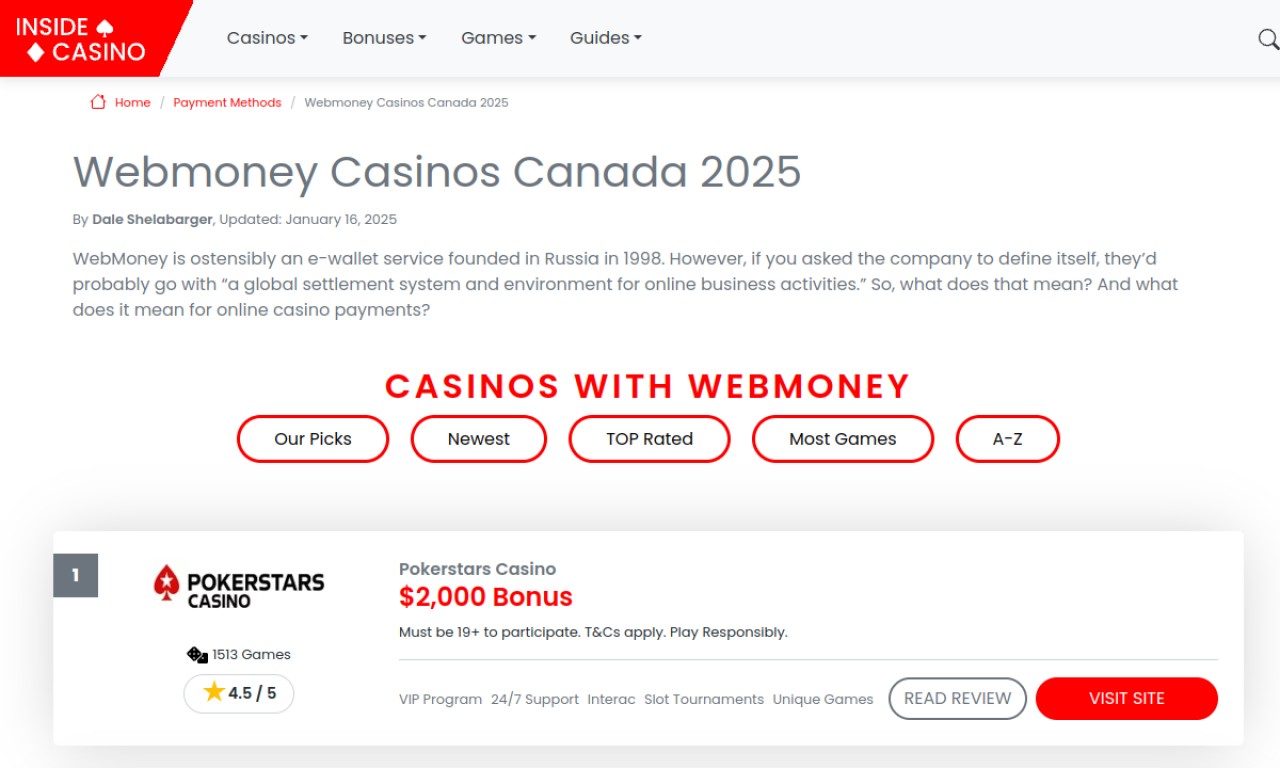
Task: Click the Home breadcrumb link
Action: pos(132,102)
